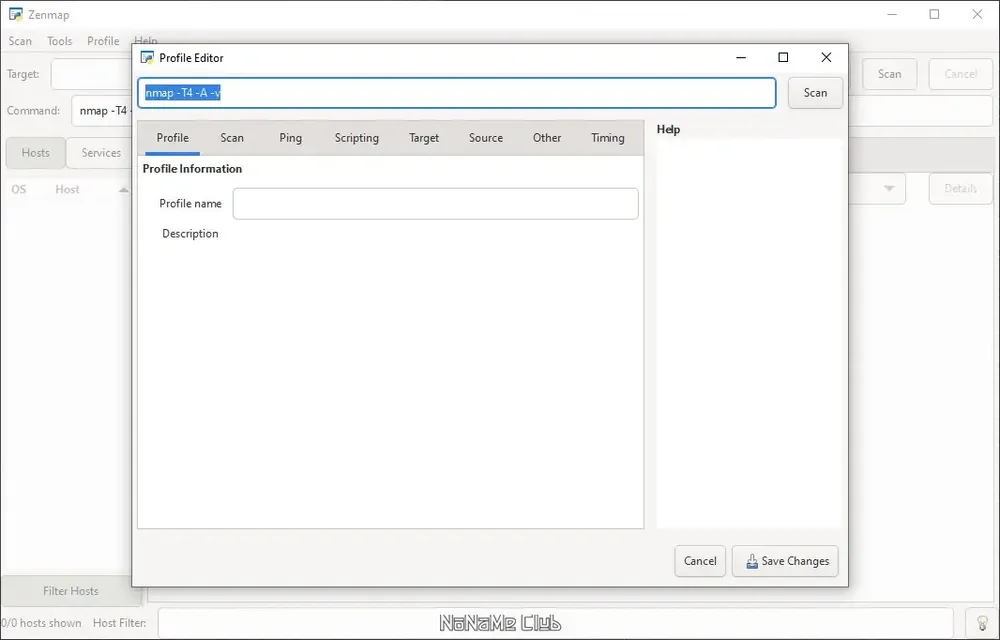This screenshot has width=1000, height=640.
Task: Save Changes to the profile
Action: (785, 561)
